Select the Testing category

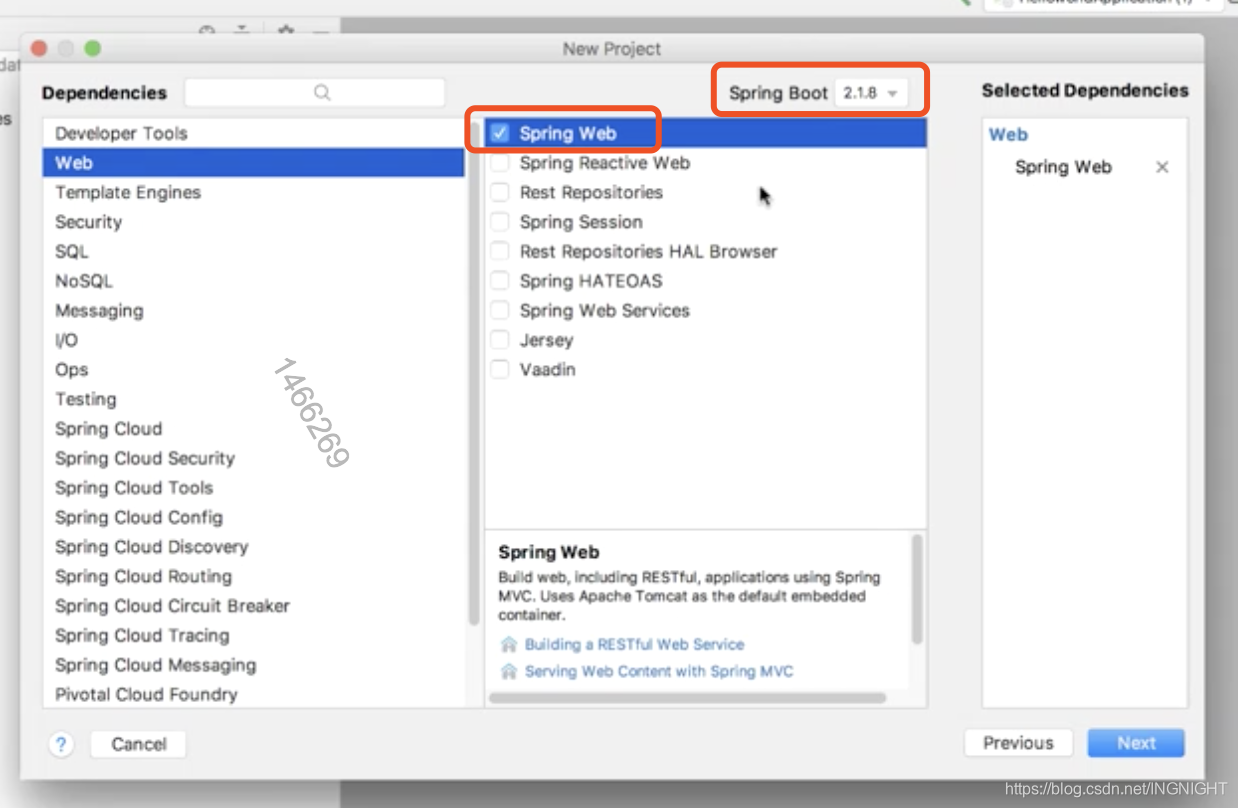(x=254, y=399)
